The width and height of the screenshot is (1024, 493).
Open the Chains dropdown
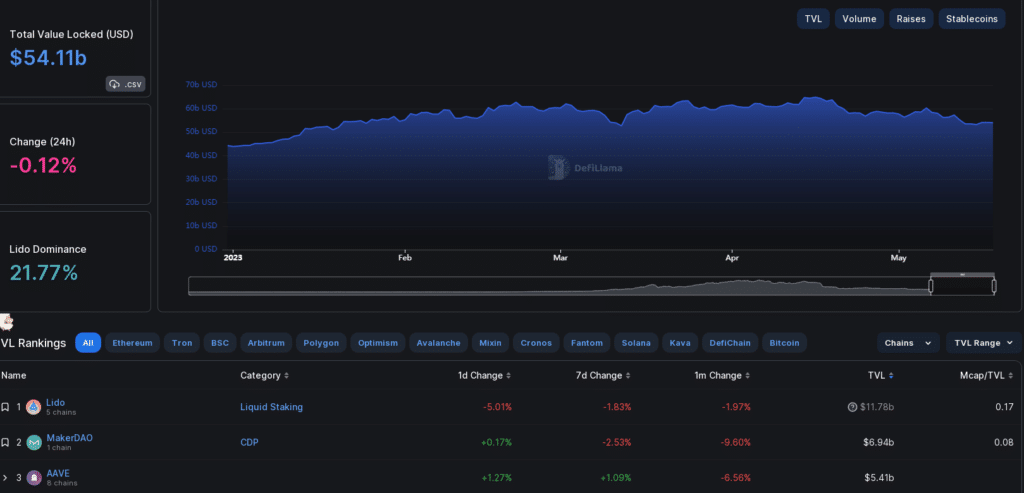(x=907, y=343)
